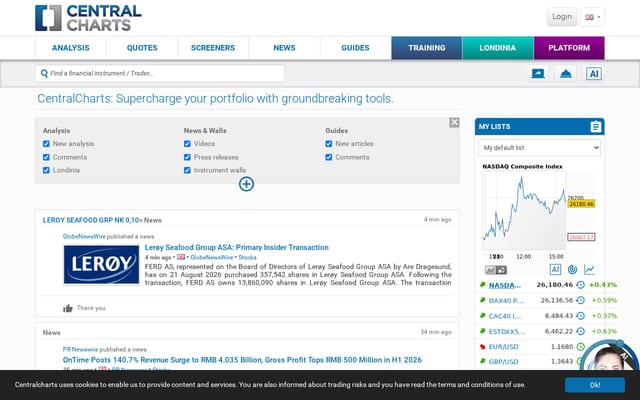Open the GBP/USD instrument link
Screen dimensions: 640x400
504,362
